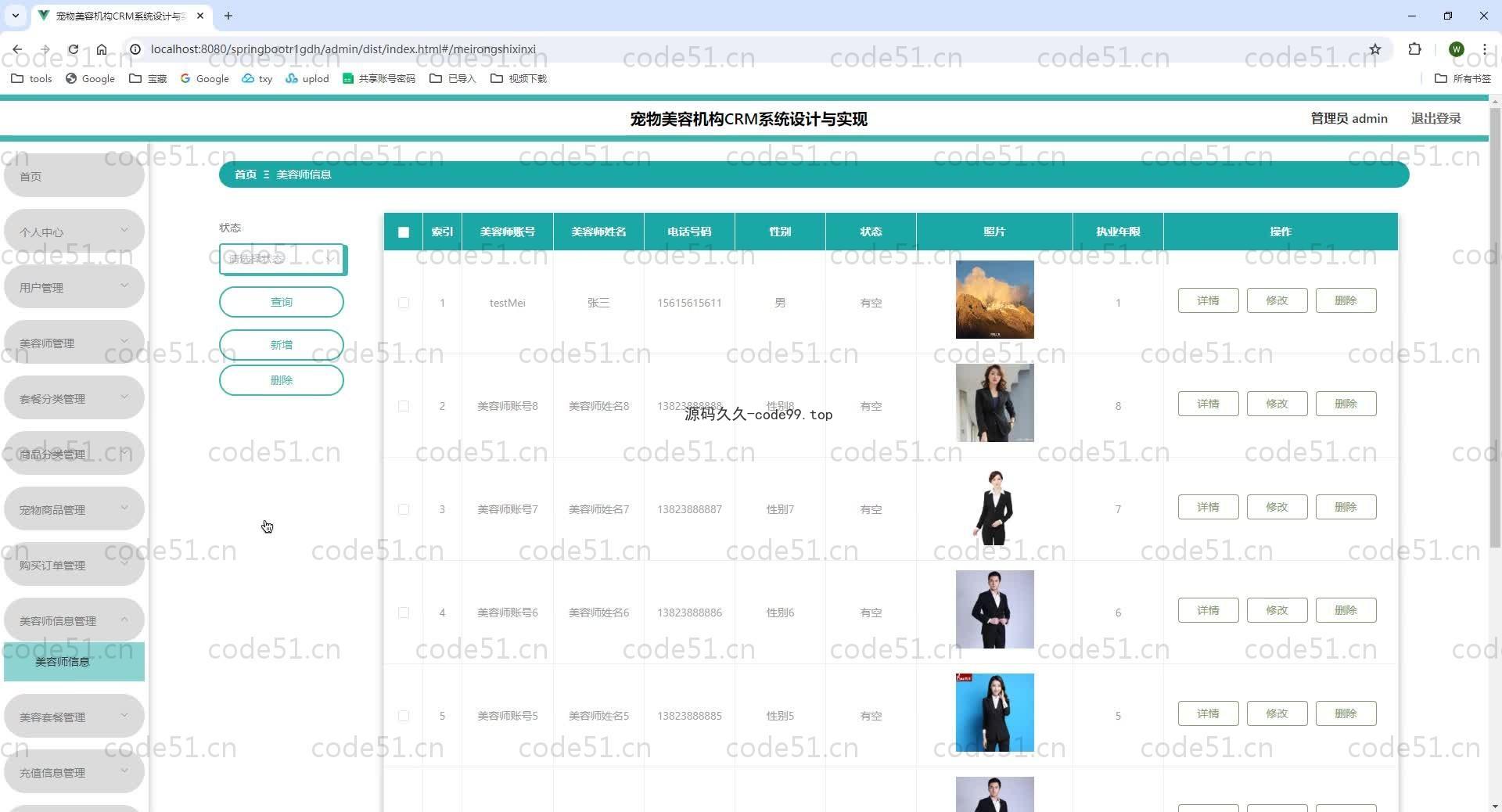This screenshot has width=1502, height=812.
Task: Focus the browser address bar URL
Action: pyautogui.click(x=343, y=49)
